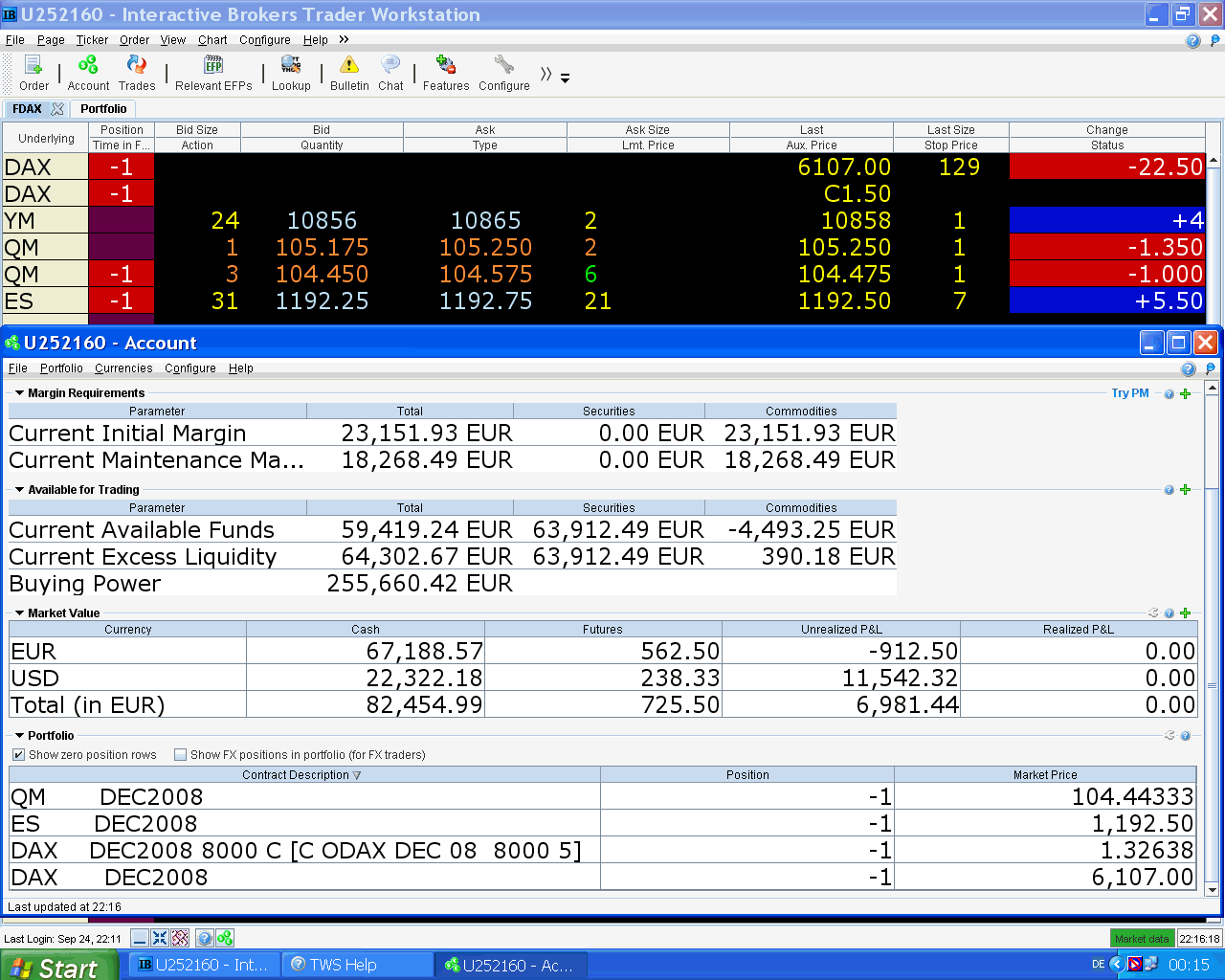Click the Order toolbar icon
The image size is (1225, 980).
click(33, 65)
